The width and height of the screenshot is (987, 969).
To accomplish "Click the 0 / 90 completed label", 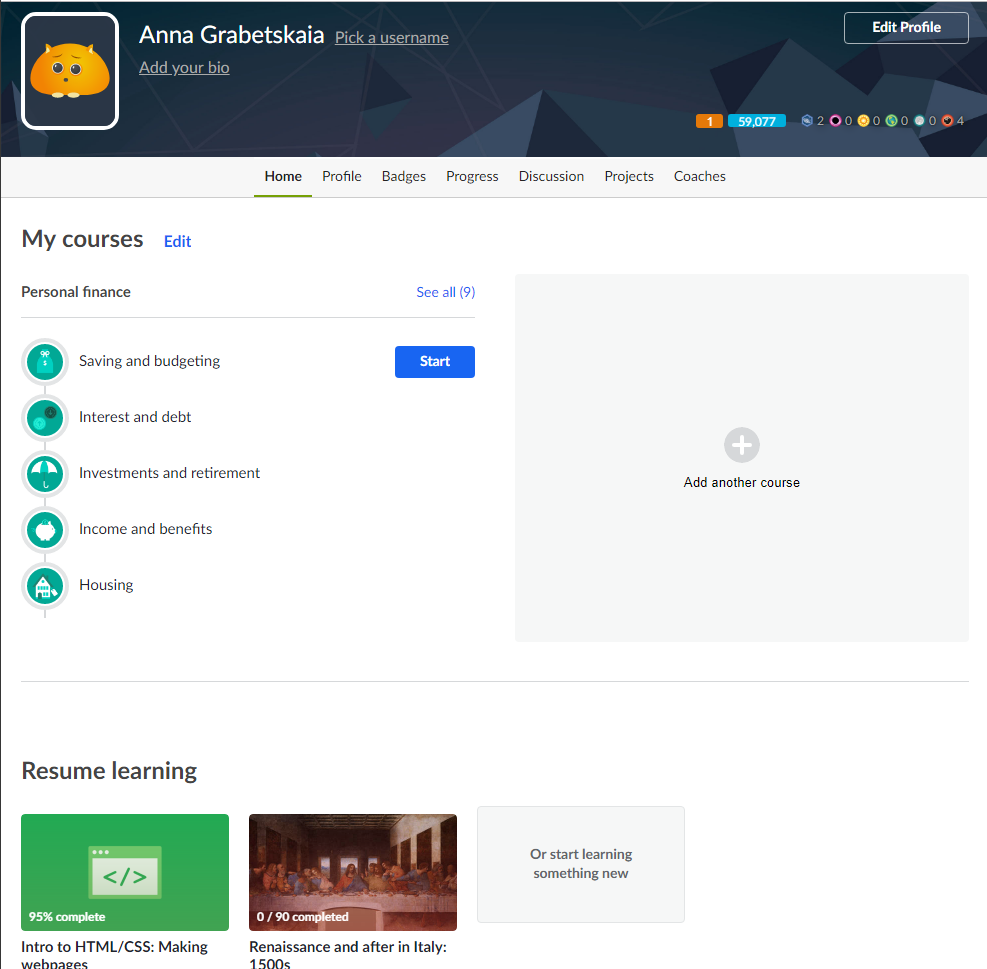I will tap(302, 917).
